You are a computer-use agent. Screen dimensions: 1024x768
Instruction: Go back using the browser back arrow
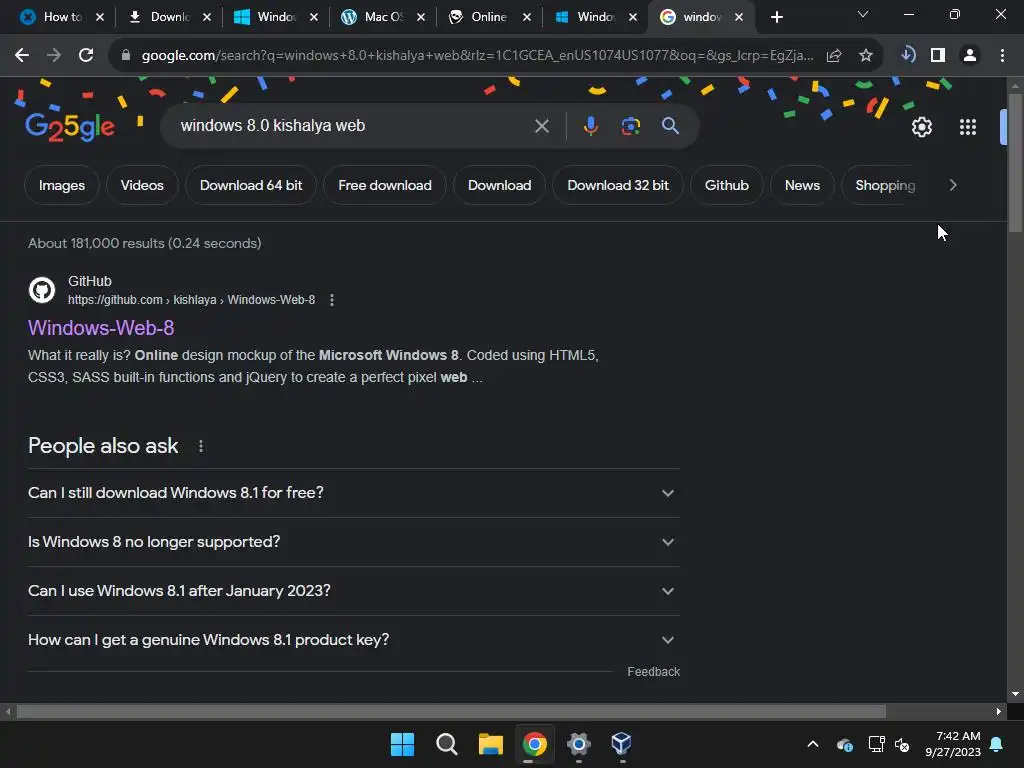(22, 56)
